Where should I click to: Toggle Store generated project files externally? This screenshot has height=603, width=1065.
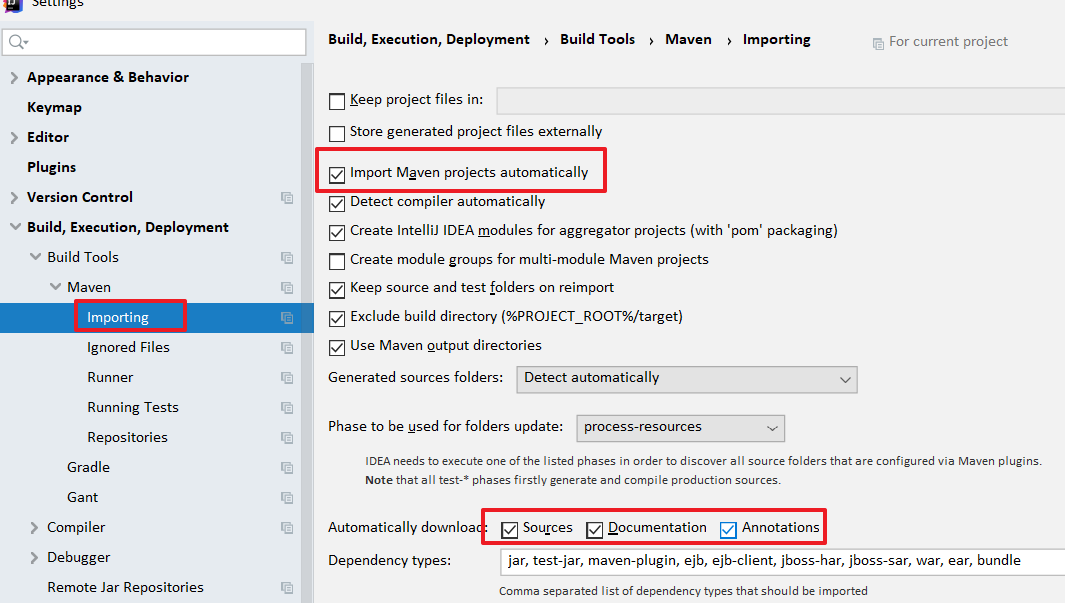[x=337, y=132]
